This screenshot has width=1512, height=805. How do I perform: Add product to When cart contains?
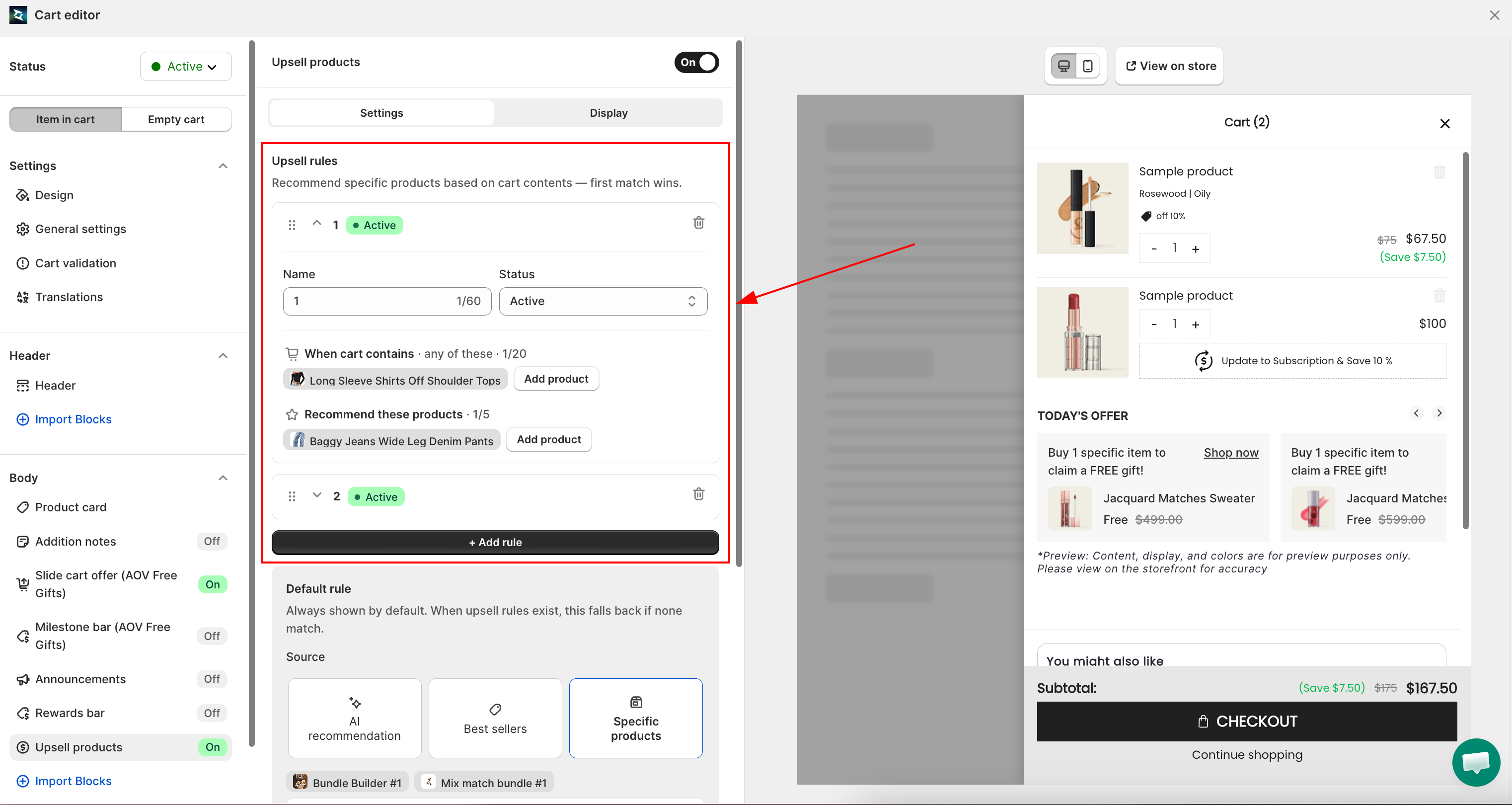pyautogui.click(x=556, y=379)
